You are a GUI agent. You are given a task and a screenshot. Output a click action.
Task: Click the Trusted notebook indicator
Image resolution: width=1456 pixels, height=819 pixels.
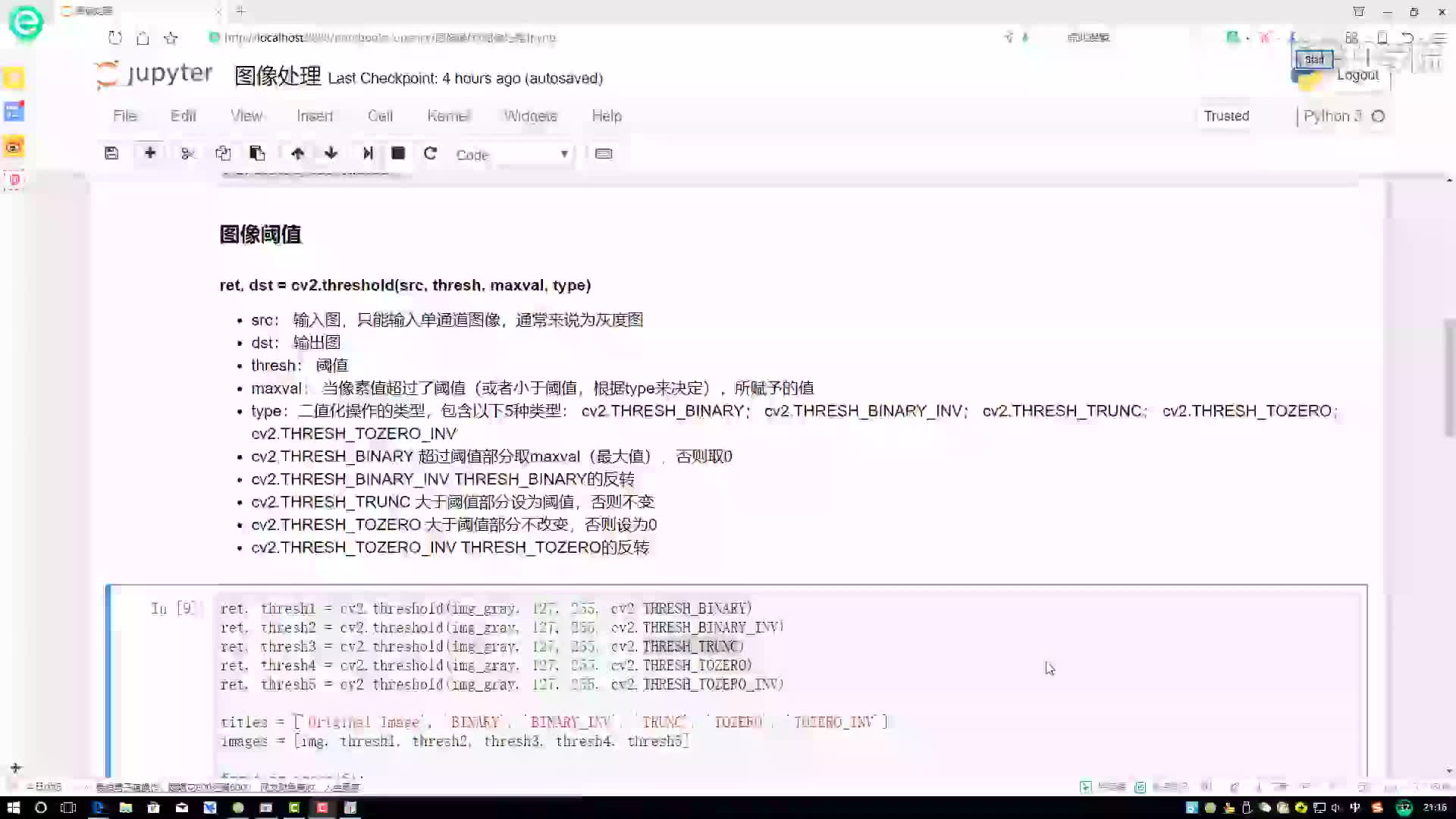[1226, 116]
